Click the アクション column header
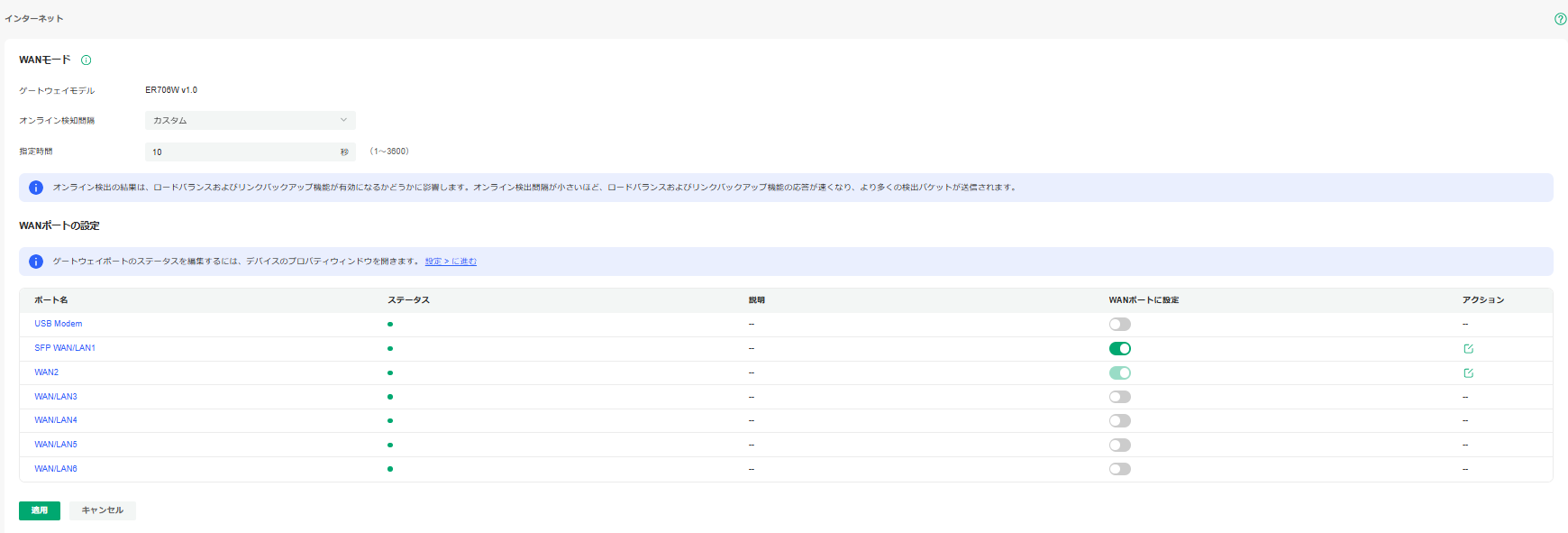Screen dimensions: 1568x533 pyautogui.click(x=1483, y=300)
